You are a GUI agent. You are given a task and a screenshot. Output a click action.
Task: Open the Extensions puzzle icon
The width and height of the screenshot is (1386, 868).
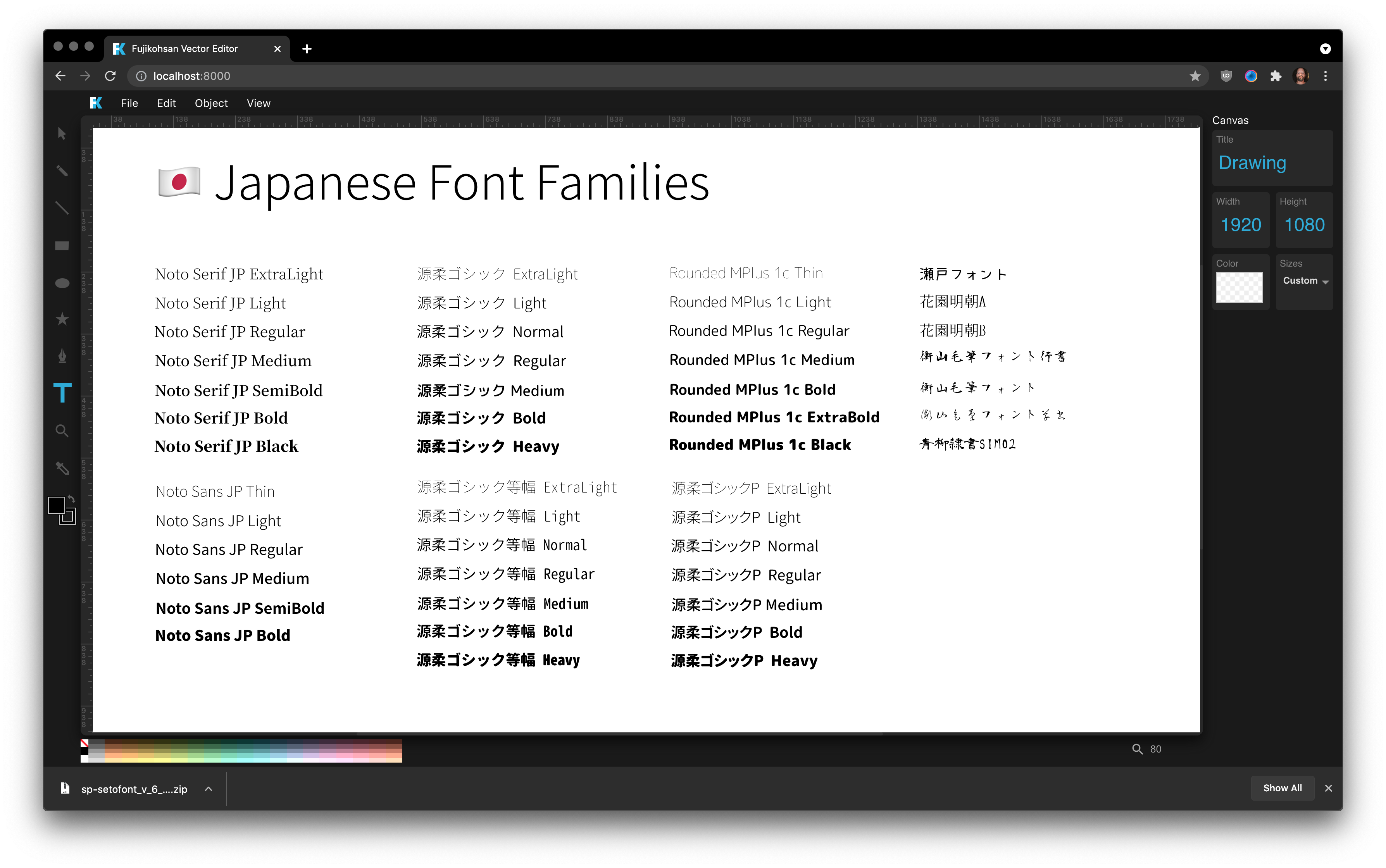pyautogui.click(x=1276, y=76)
